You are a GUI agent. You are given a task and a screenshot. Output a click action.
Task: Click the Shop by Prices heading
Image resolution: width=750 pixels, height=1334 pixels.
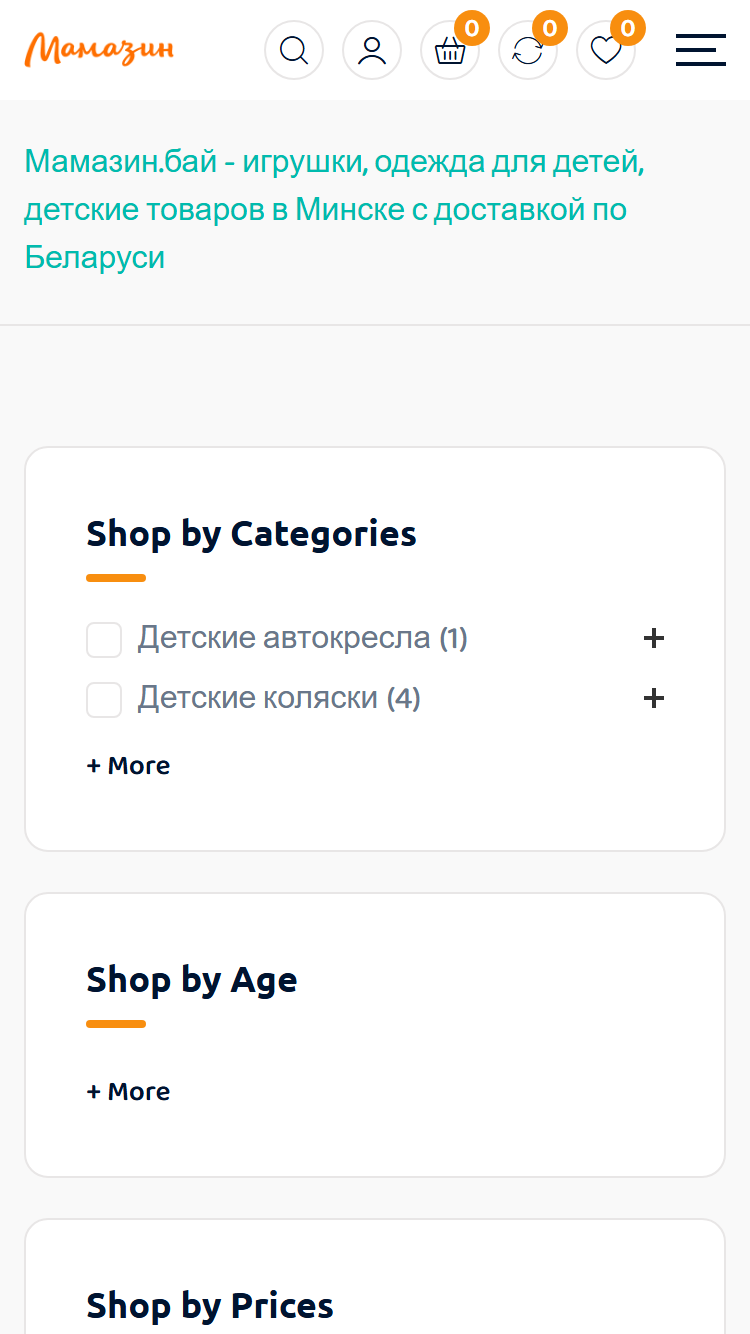(x=210, y=1306)
